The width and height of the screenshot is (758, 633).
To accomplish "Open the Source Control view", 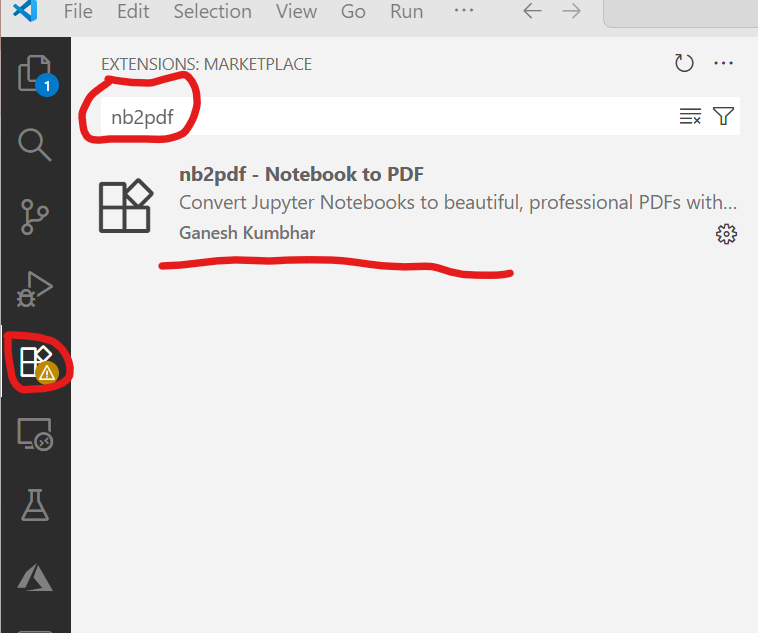I will (x=35, y=217).
